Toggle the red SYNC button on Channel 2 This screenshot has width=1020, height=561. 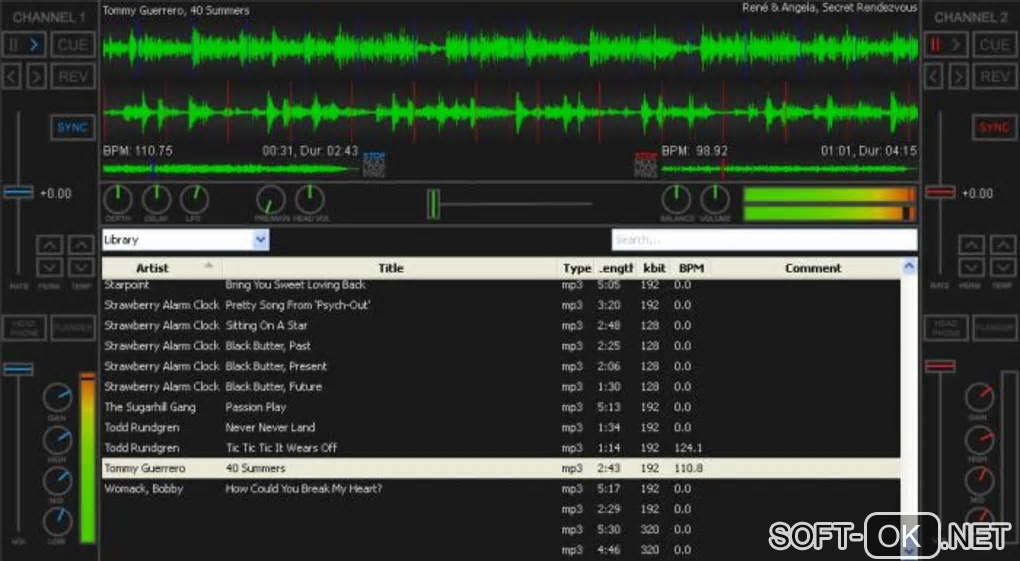click(995, 127)
